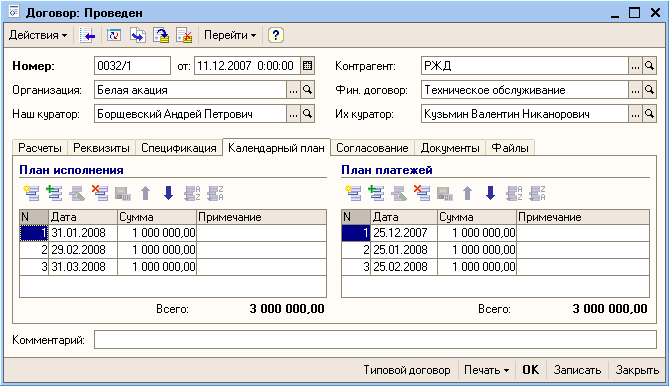Screen dimensions: 669x386
Task: Move row down in План платежей
Action: click(491, 193)
